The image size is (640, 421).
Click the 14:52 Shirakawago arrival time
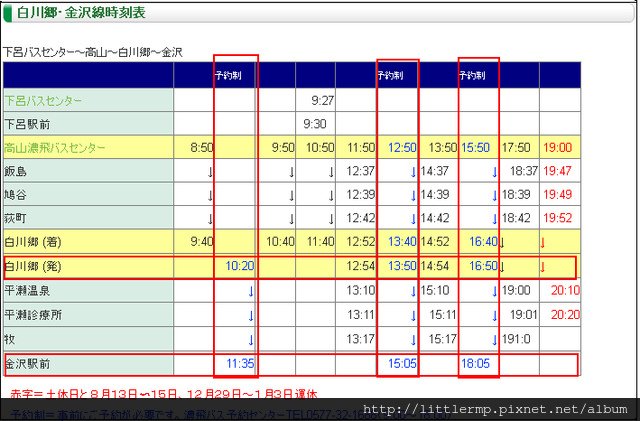[435, 242]
